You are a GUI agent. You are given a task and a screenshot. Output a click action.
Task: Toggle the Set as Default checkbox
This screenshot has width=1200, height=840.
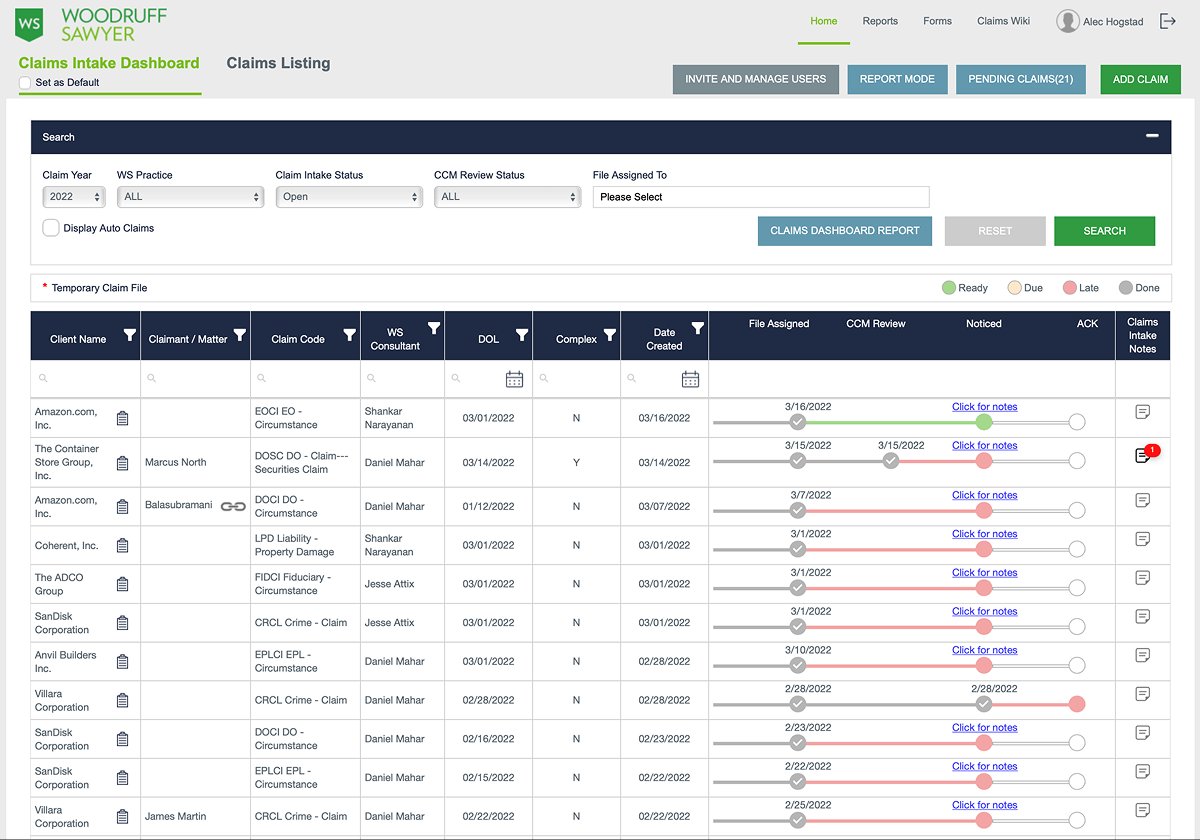pyautogui.click(x=25, y=83)
